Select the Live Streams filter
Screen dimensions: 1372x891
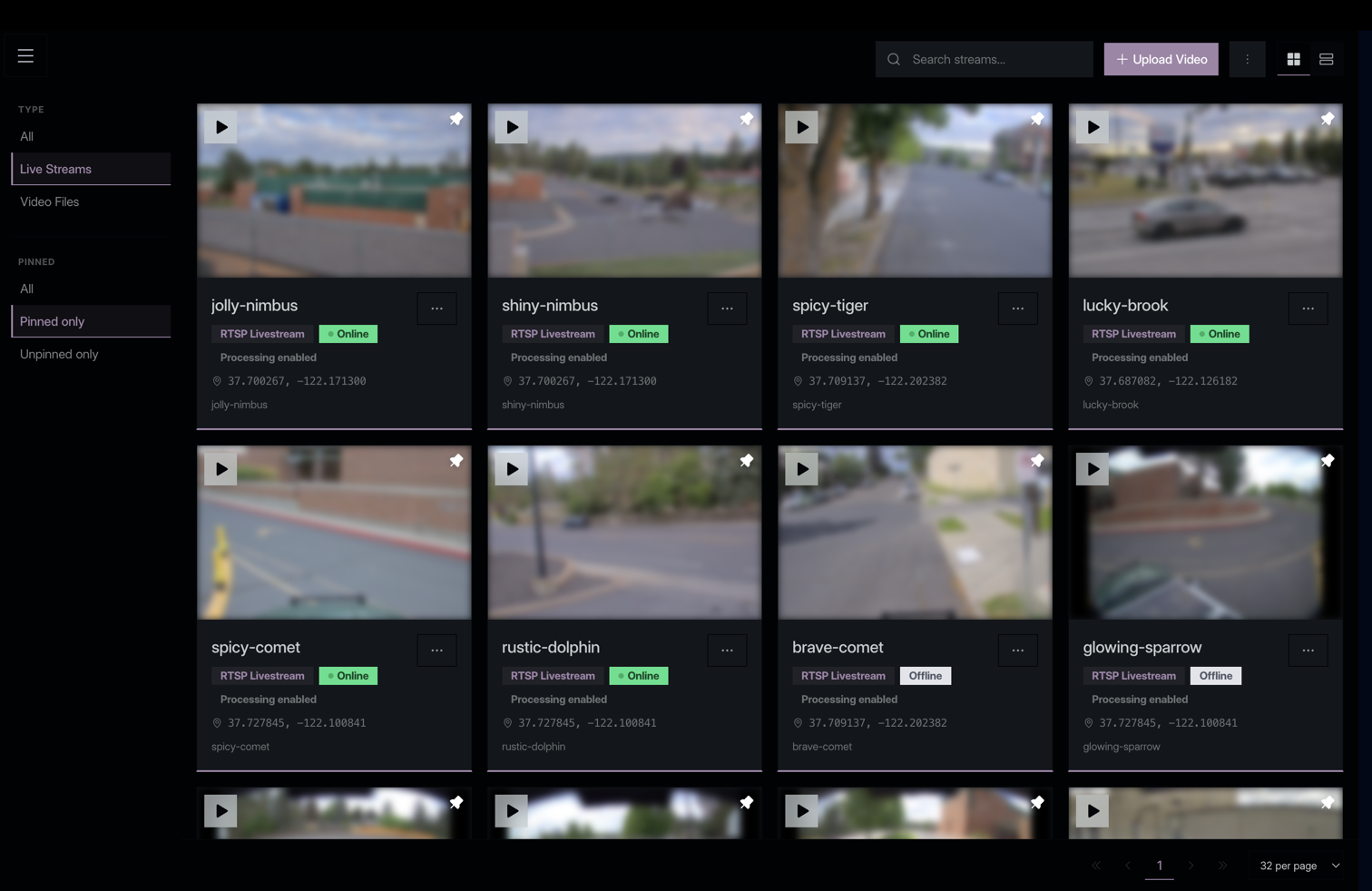click(x=91, y=169)
